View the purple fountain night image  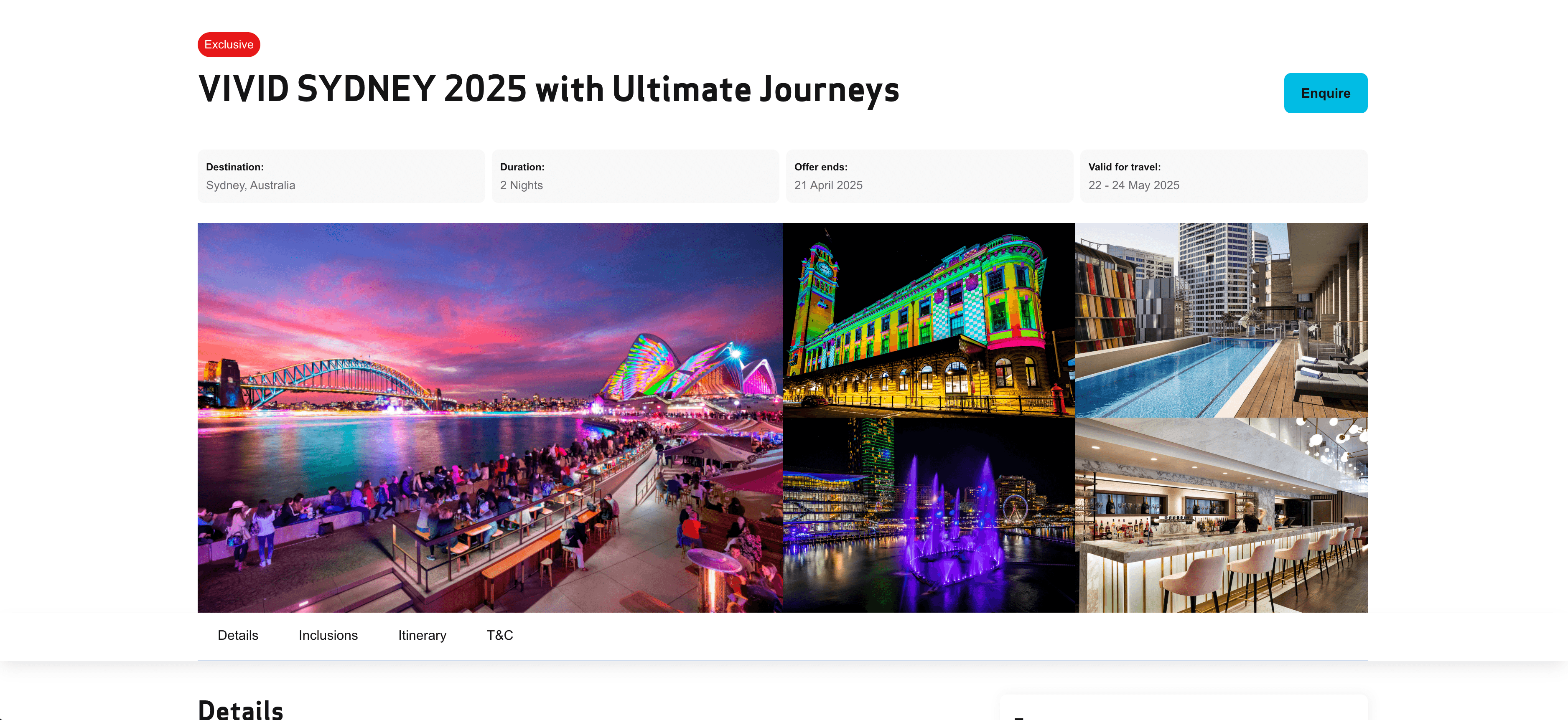(x=928, y=515)
